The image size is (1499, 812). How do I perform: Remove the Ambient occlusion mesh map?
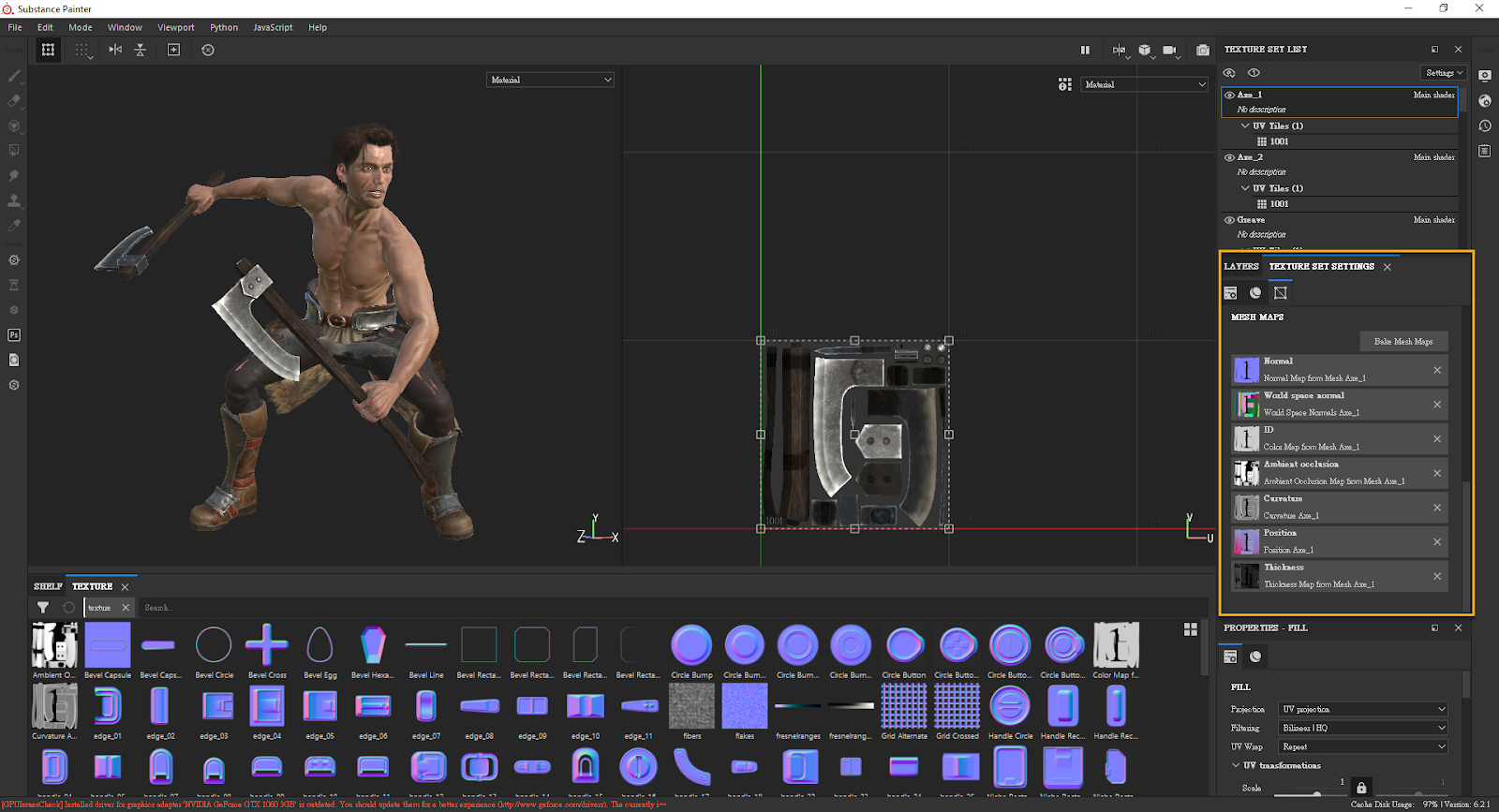(x=1437, y=473)
